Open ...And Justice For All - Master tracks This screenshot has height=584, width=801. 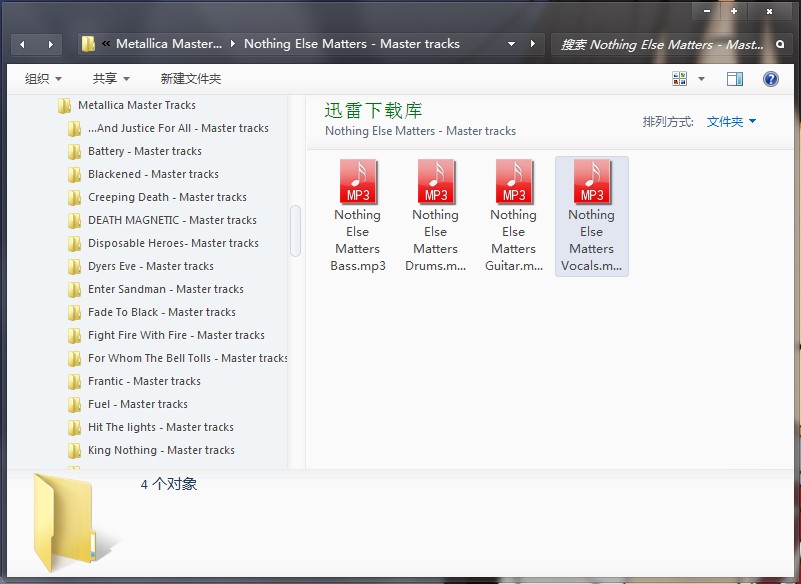[x=178, y=128]
